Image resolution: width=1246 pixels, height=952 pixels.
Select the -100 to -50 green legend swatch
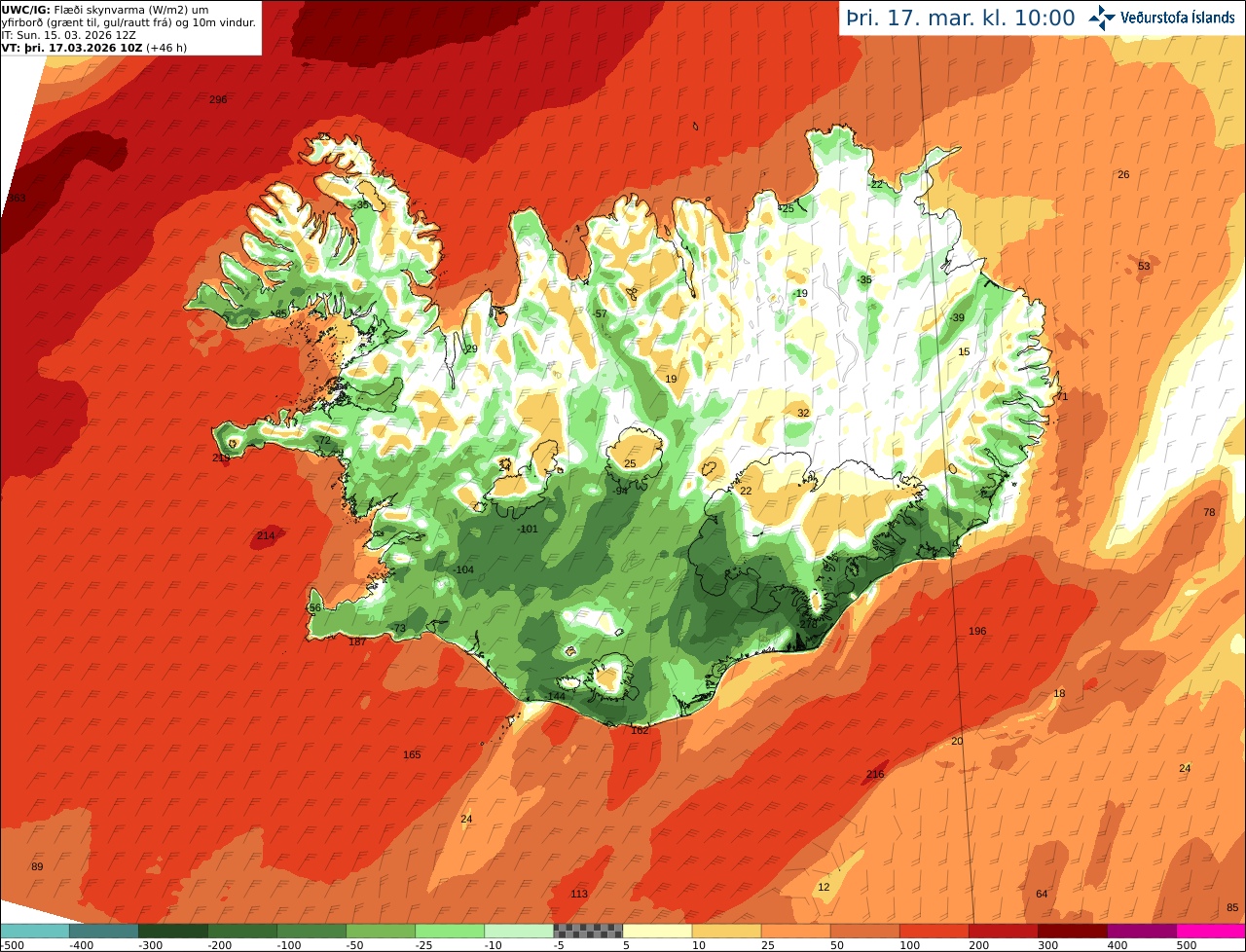pos(311,931)
